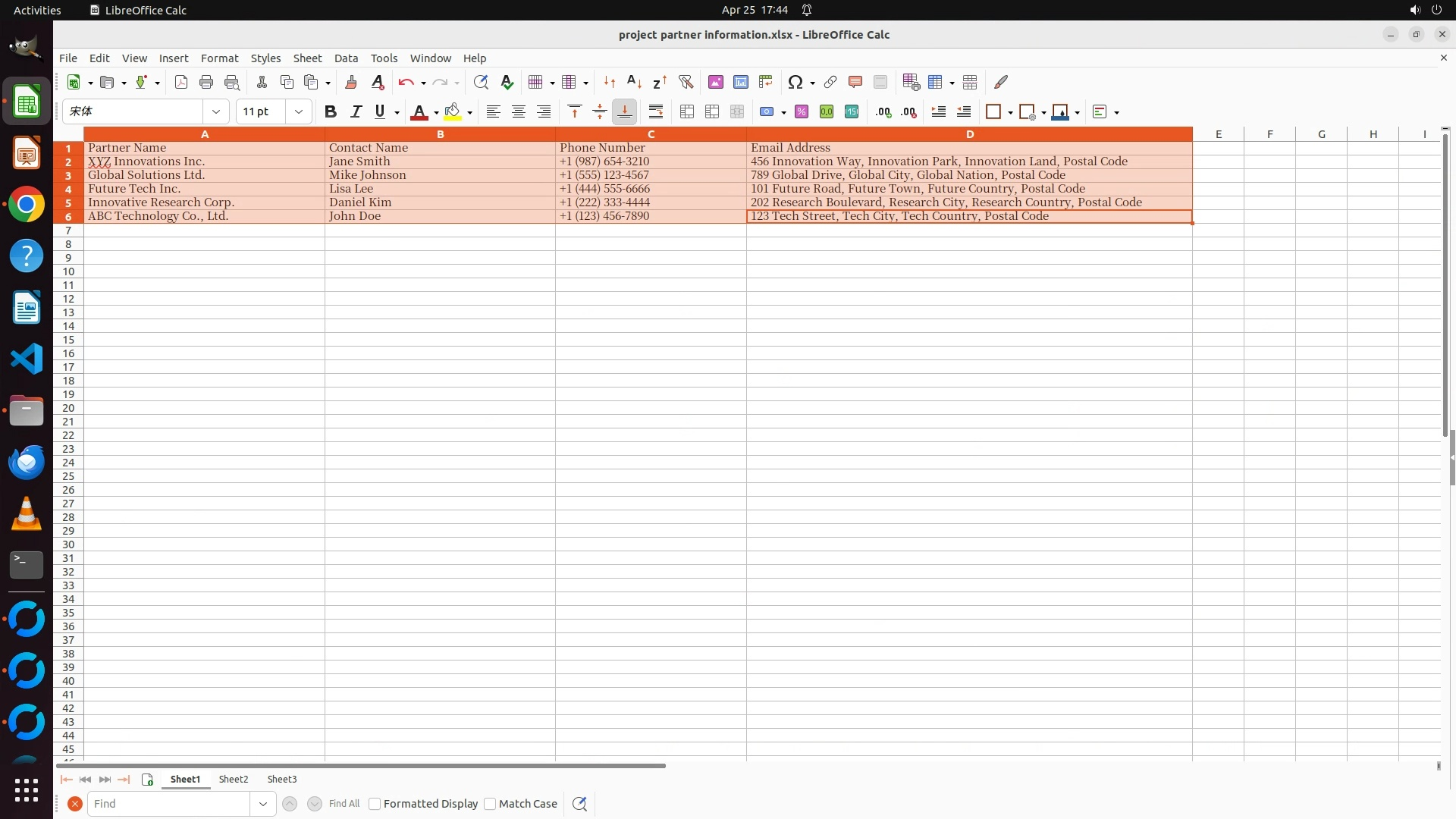Click the Spelling check icon
The width and height of the screenshot is (1456, 819).
point(507,83)
